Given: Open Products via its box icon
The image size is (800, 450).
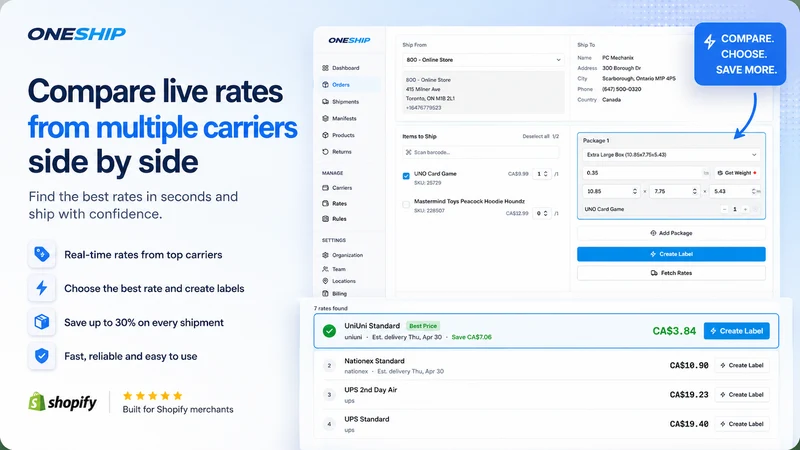Looking at the screenshot, I should (x=326, y=135).
